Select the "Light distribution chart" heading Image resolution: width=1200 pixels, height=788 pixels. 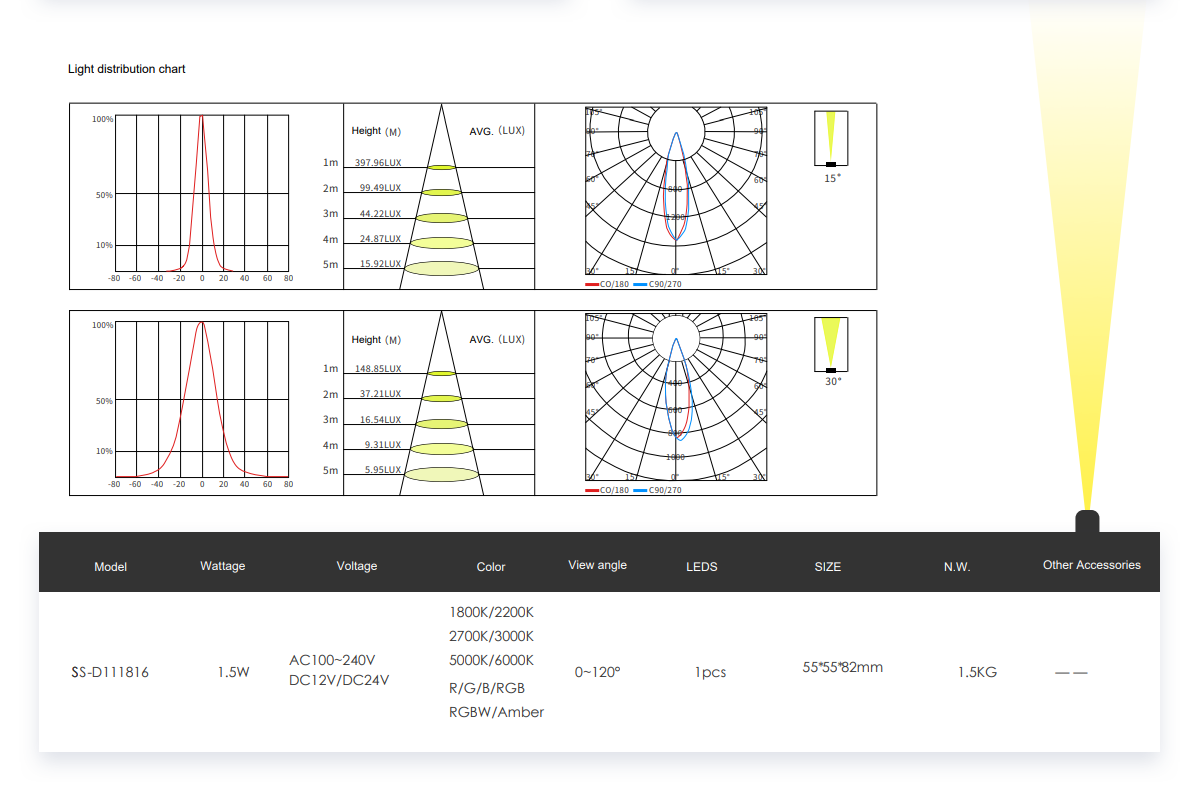pos(126,69)
